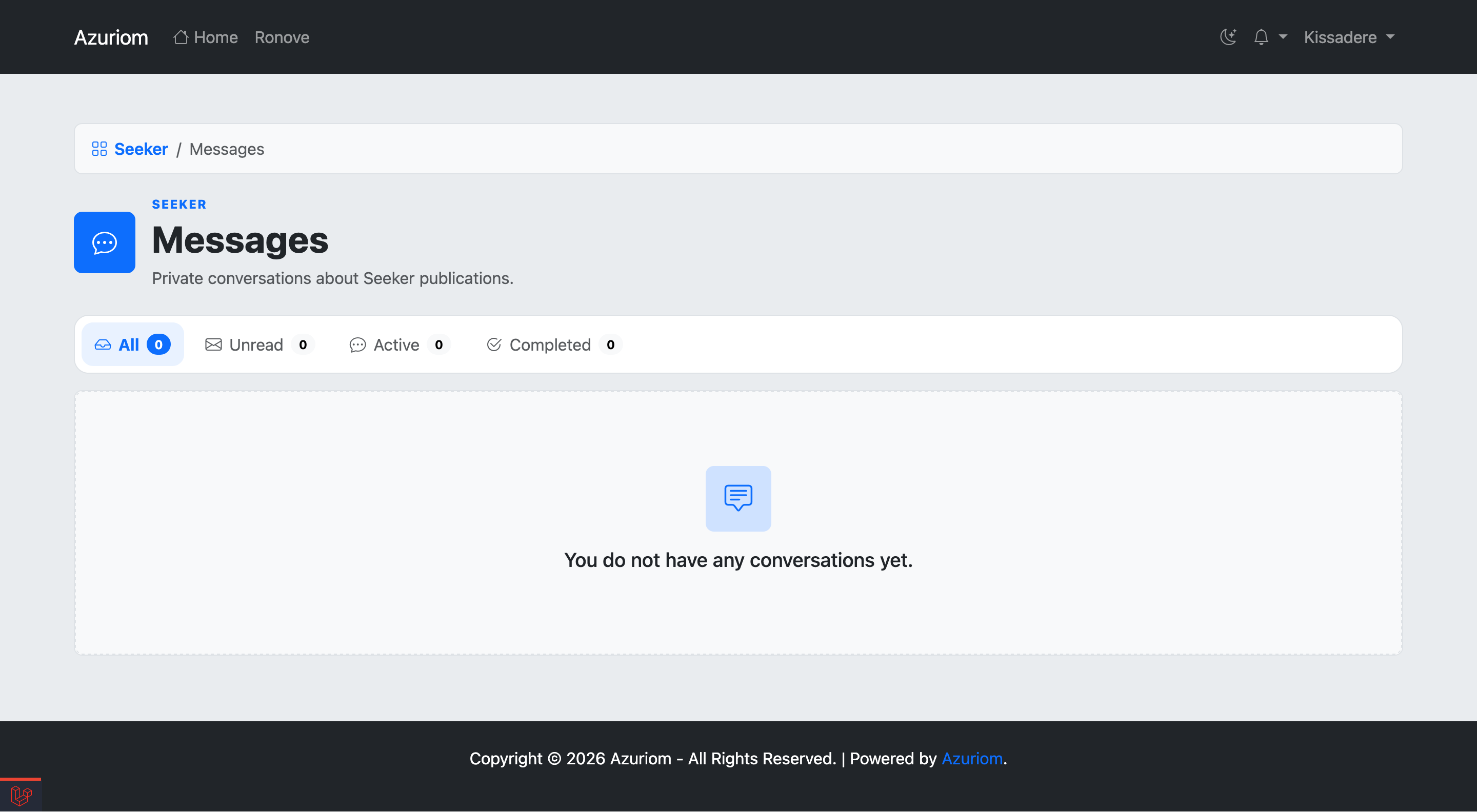Click the Unread envelope icon
The image size is (1477, 812).
(213, 344)
